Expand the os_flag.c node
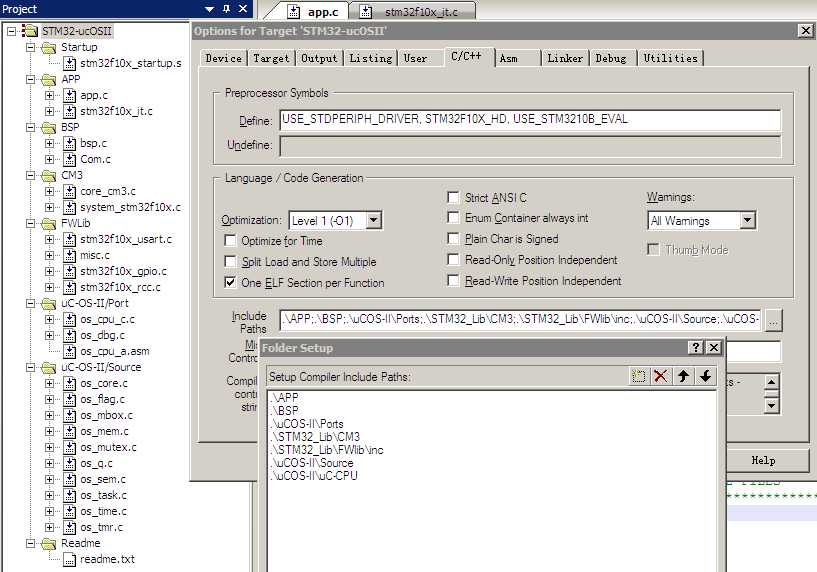The height and width of the screenshot is (572, 817). pyautogui.click(x=49, y=400)
